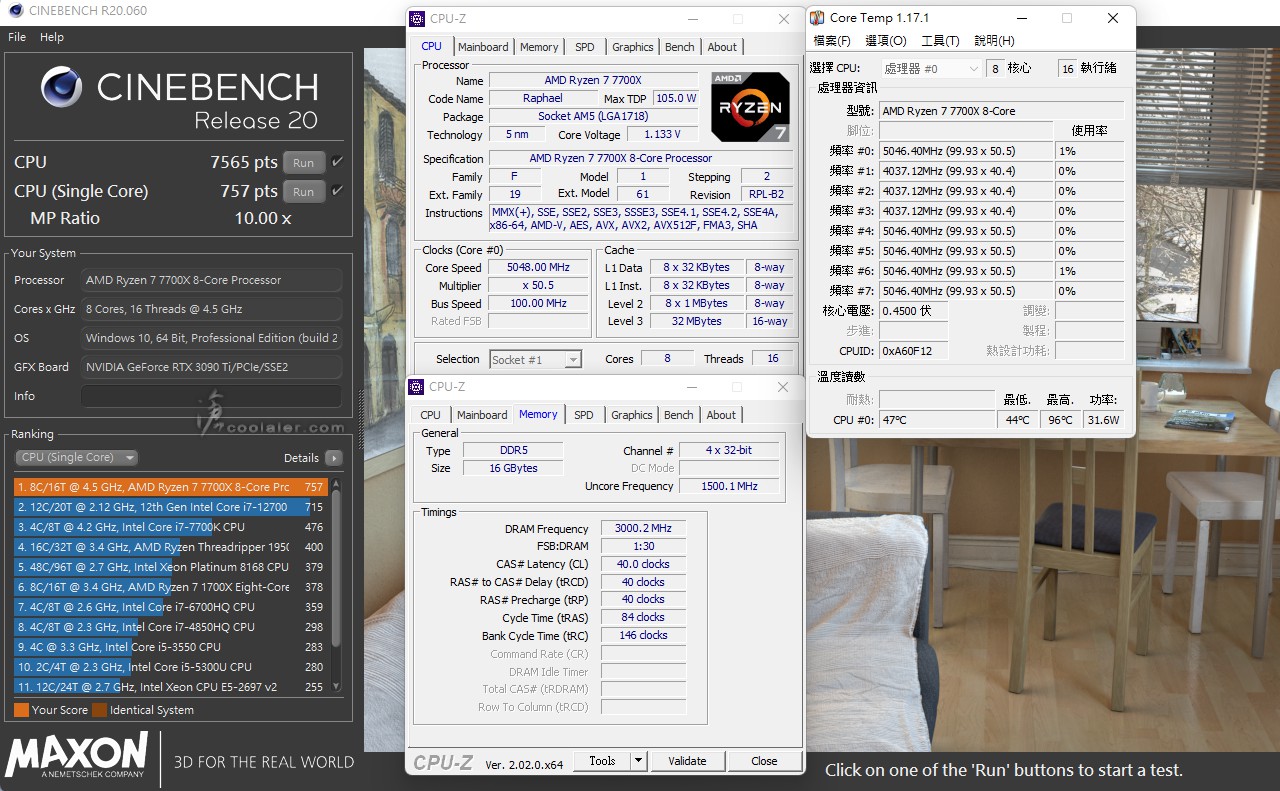Close the lower CPU-Z window via X

783,387
